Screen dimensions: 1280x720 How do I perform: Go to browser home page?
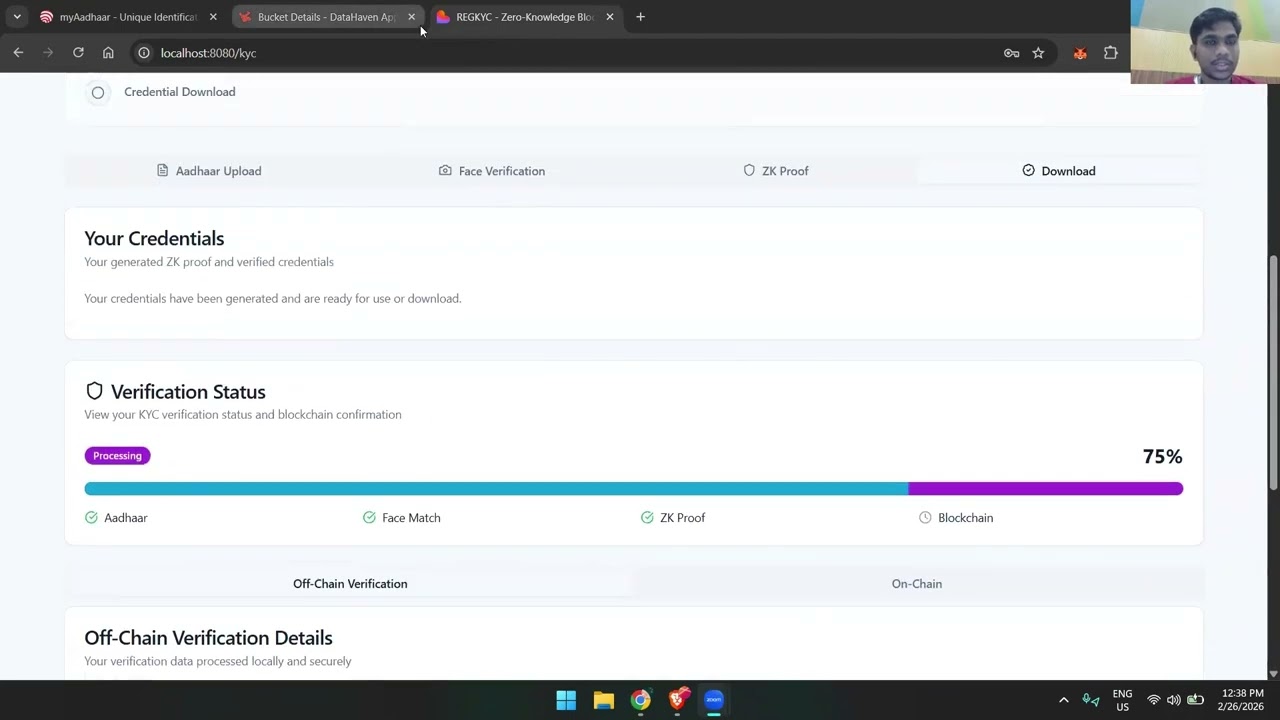click(108, 53)
